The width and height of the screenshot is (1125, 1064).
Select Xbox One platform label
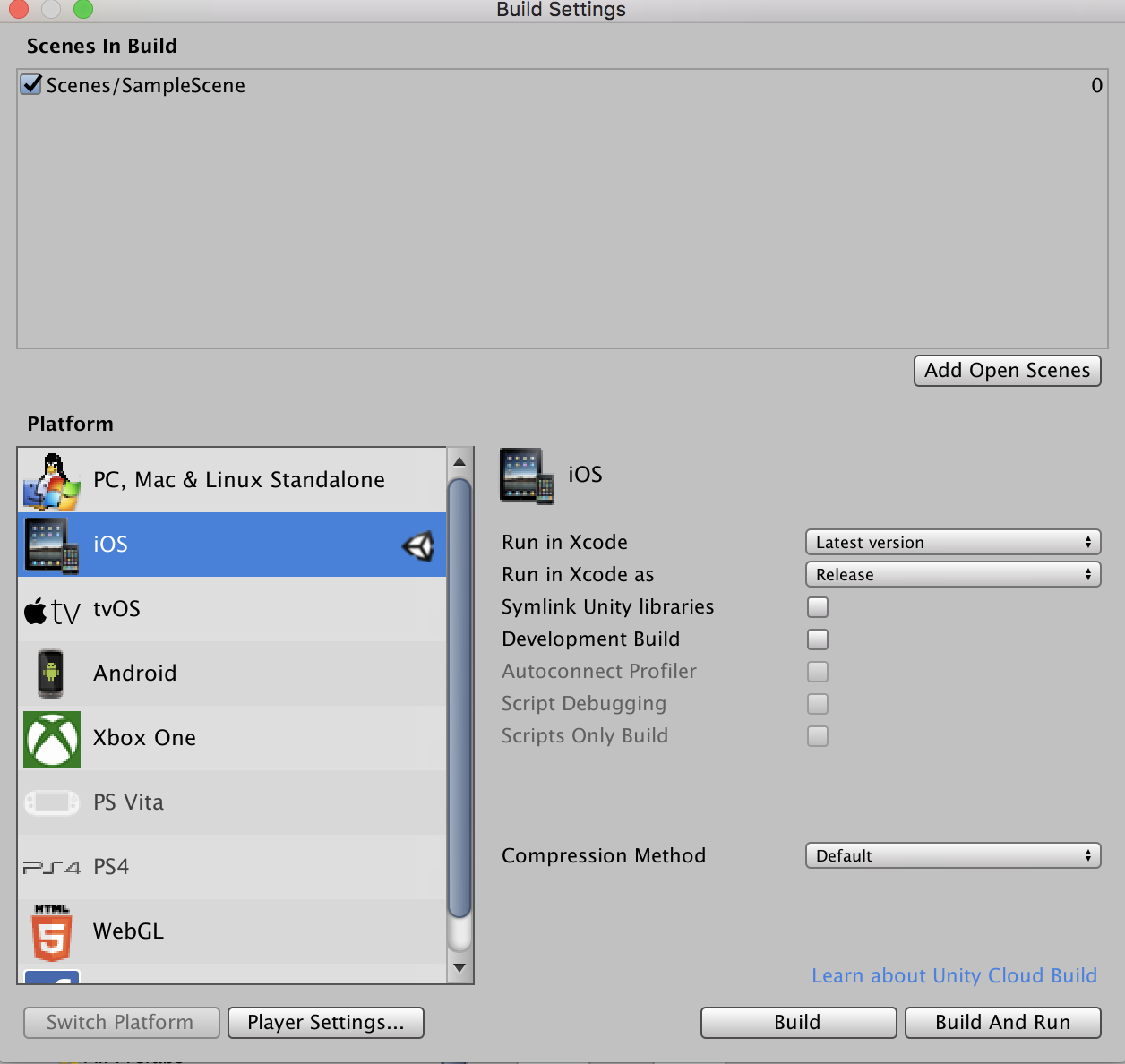pos(144,738)
